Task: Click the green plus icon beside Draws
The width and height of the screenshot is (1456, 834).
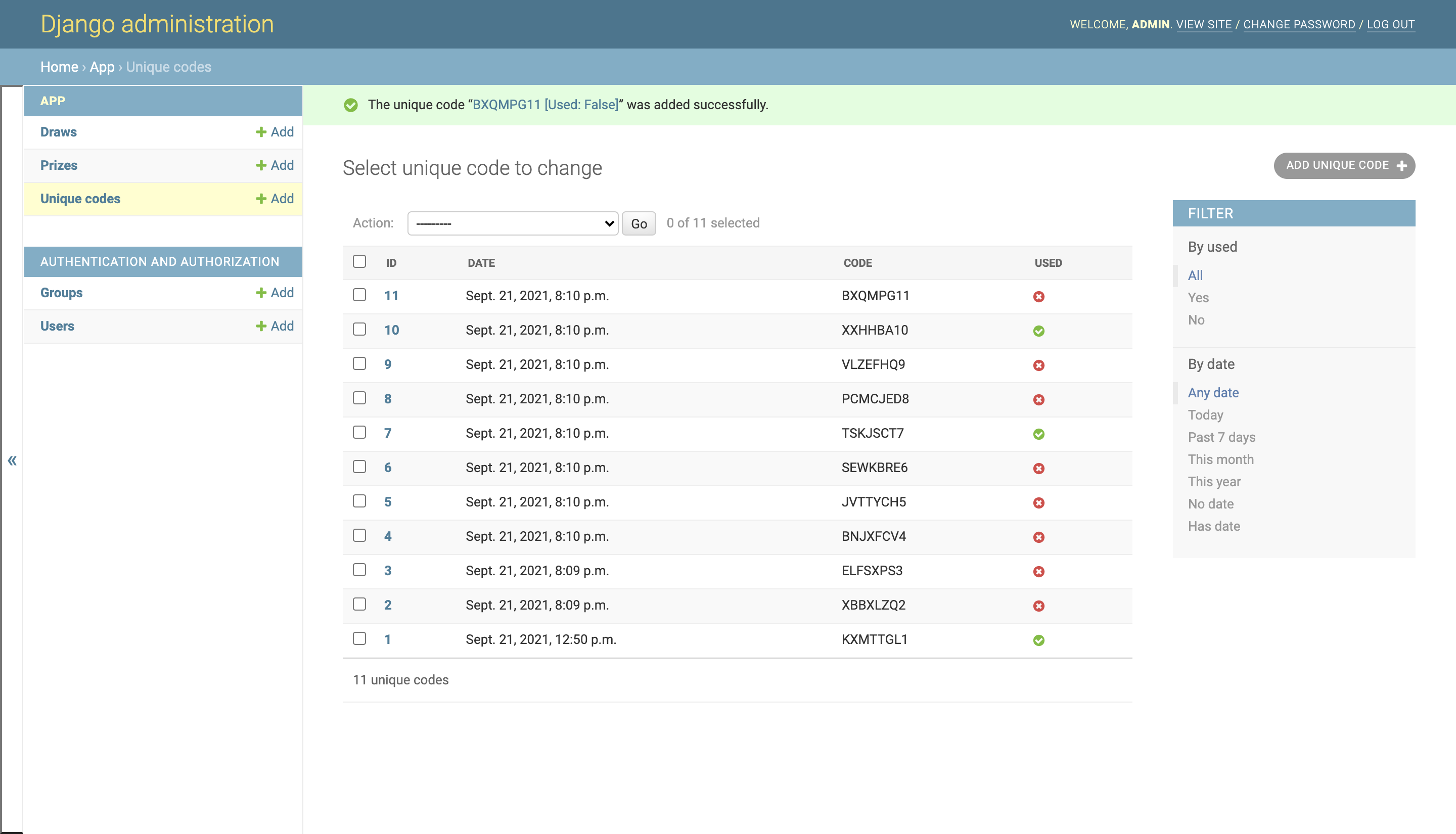Action: [261, 132]
